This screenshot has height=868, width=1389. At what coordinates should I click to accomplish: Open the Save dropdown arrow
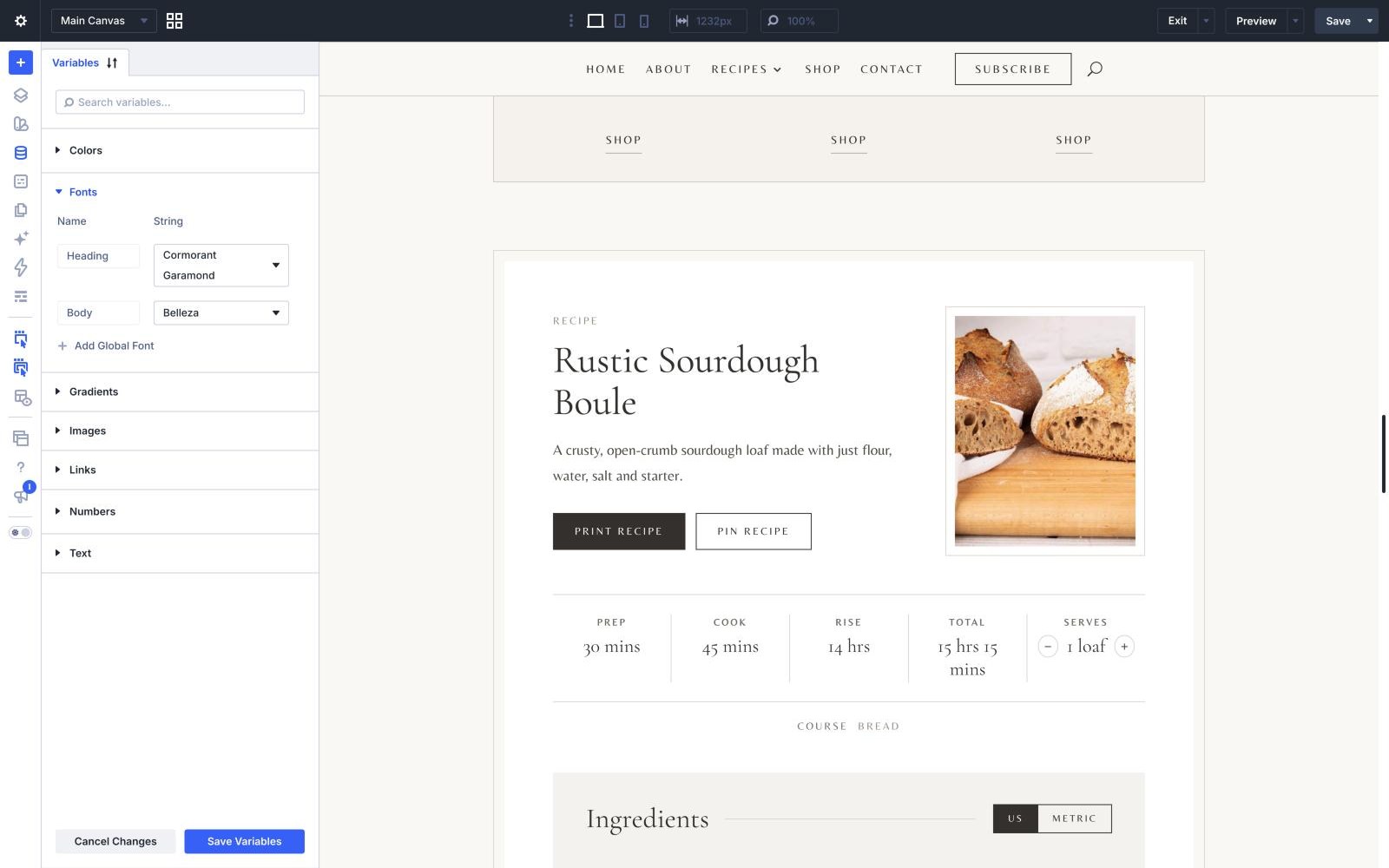point(1370,21)
